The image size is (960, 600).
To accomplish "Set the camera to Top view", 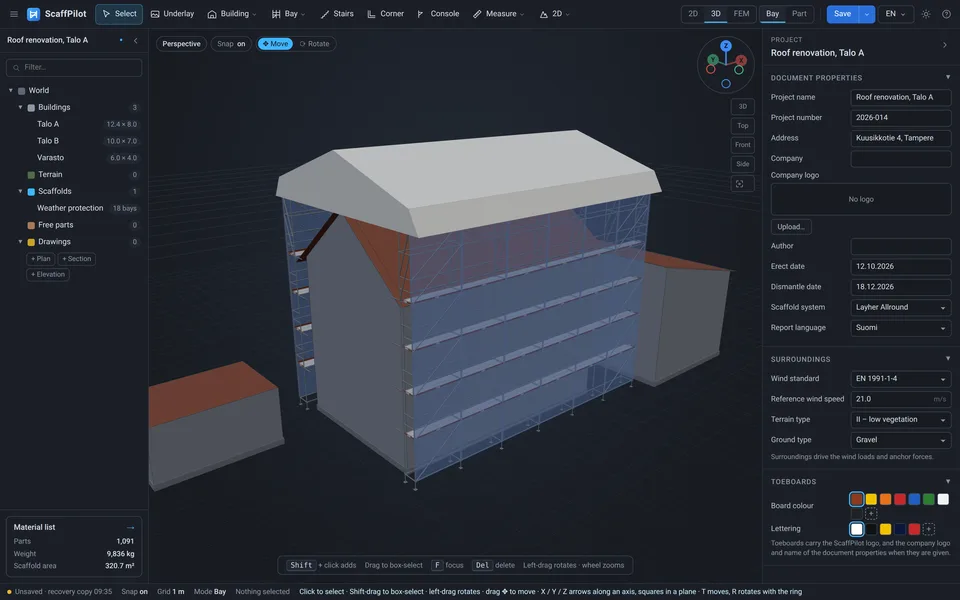I will tap(743, 126).
